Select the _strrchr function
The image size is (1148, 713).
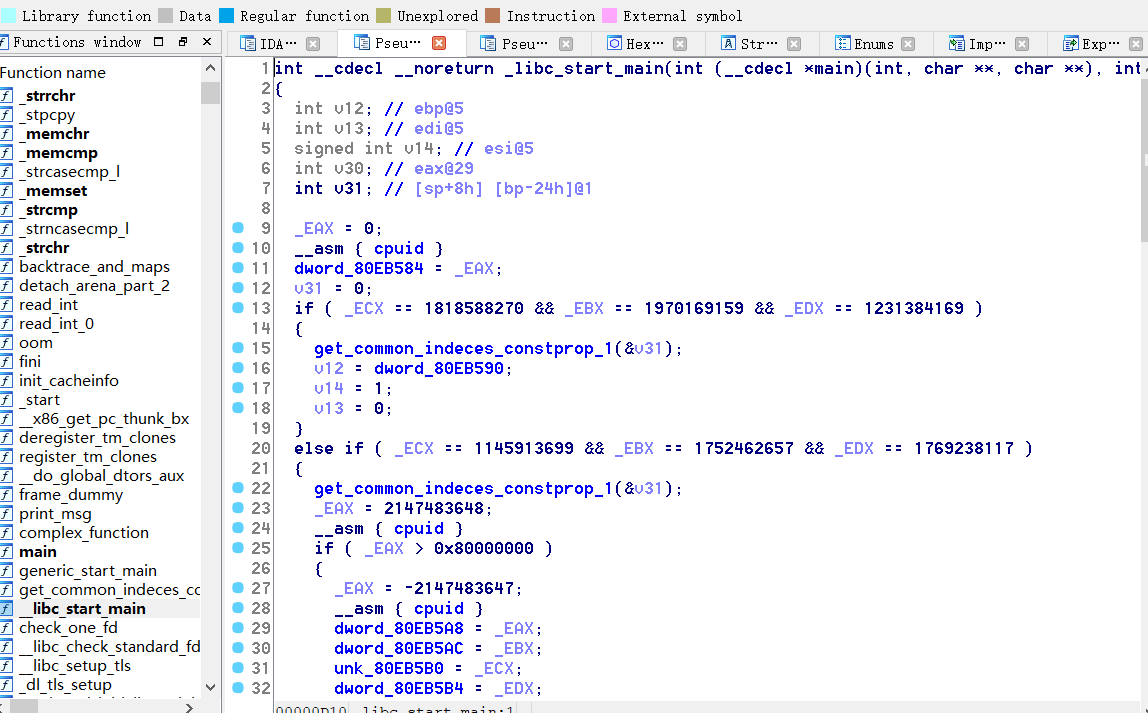(x=47, y=95)
